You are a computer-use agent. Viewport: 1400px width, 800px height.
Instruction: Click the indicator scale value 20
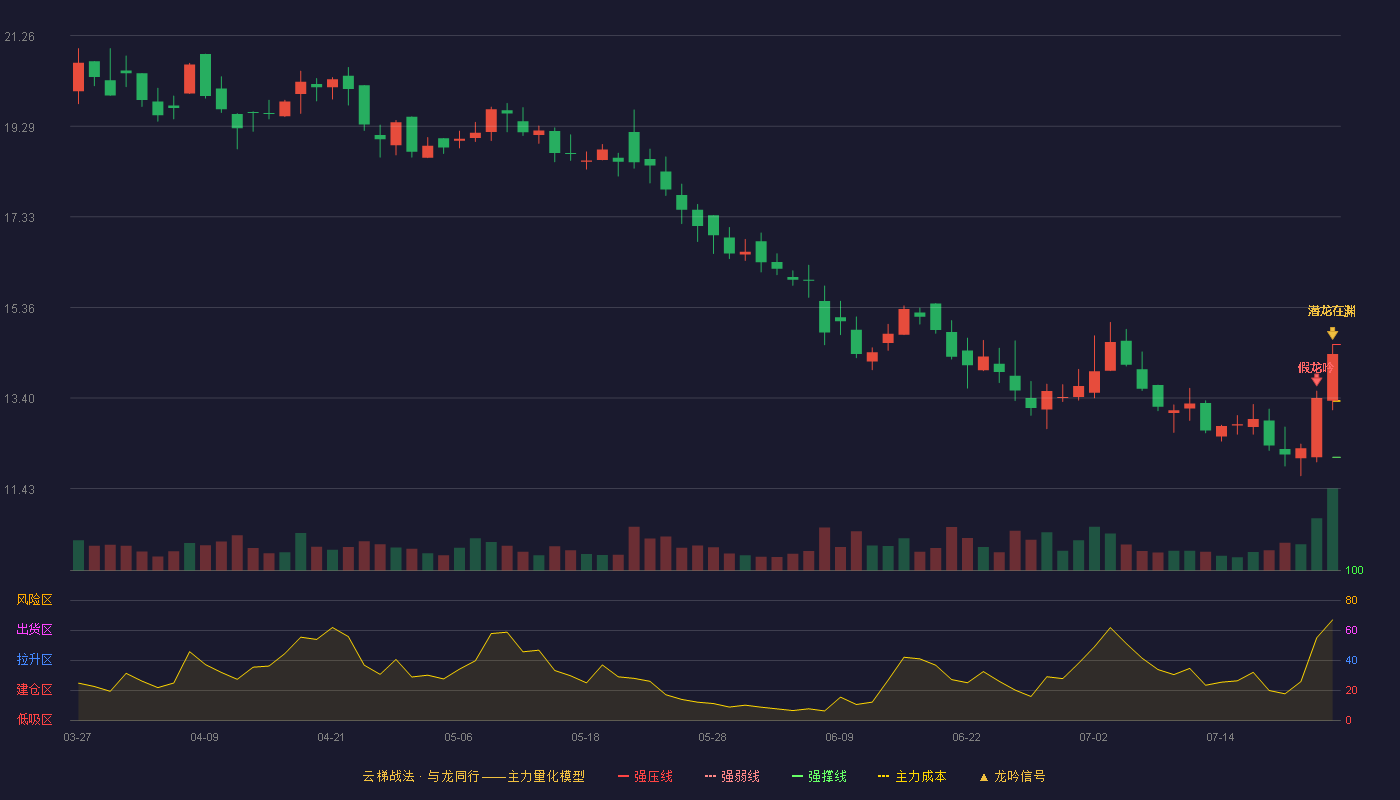[x=1351, y=690]
